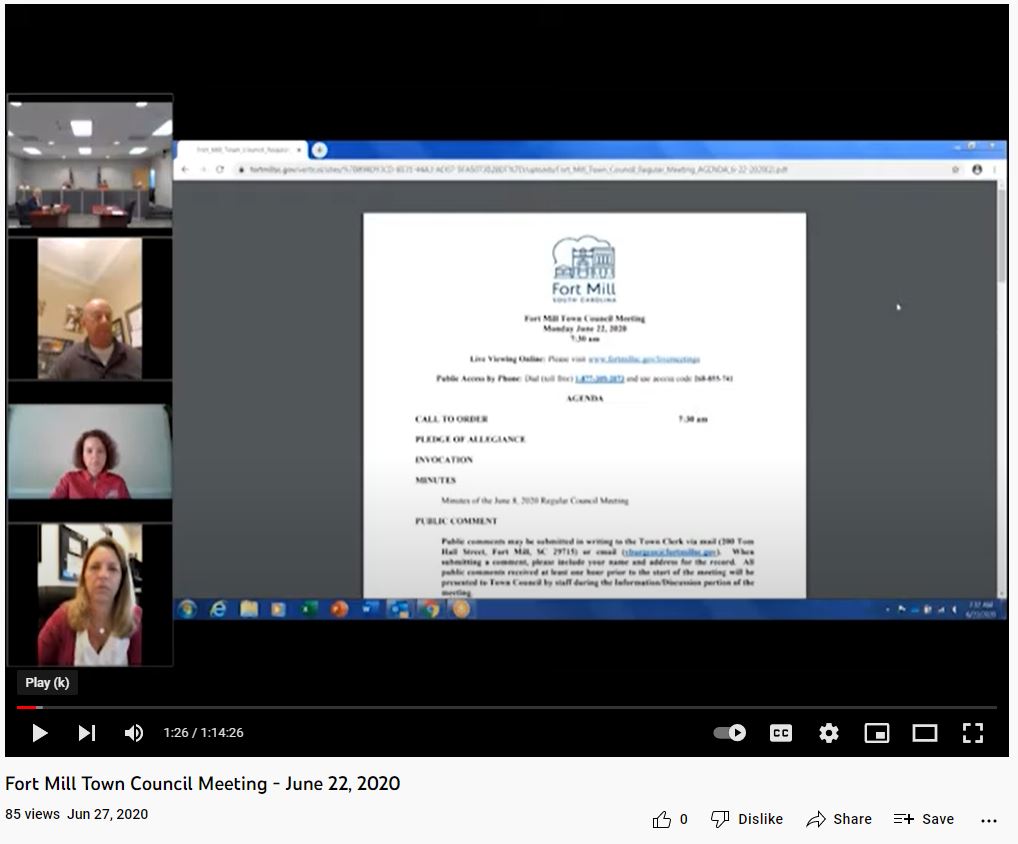Screen dimensions: 1018x844
Task: Share this video
Action: pyautogui.click(x=839, y=819)
